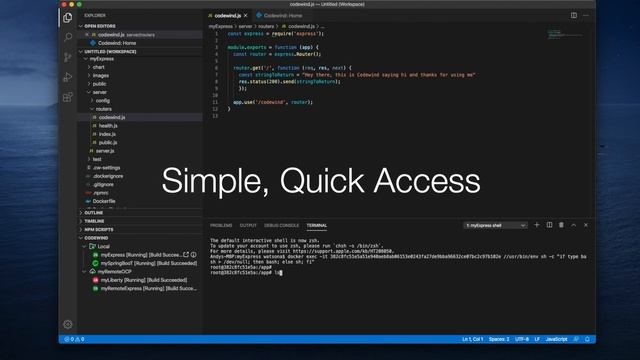This screenshot has width=640, height=360.
Task: Close the terminal panel
Action: click(586, 225)
